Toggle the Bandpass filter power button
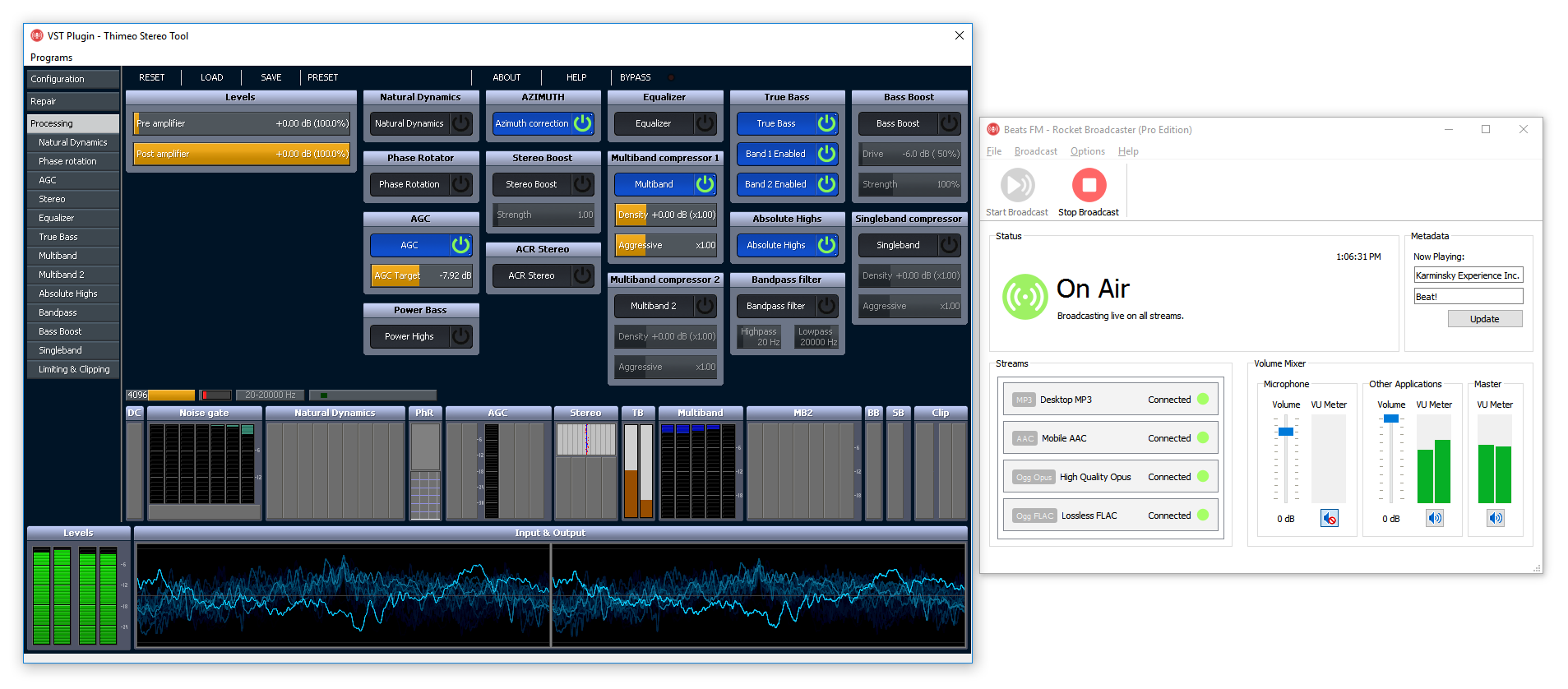The height and width of the screenshot is (689, 1568). click(x=826, y=306)
